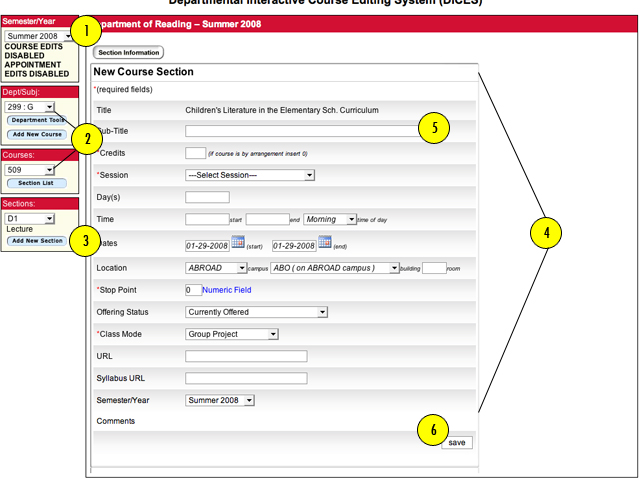Open the Morning time of day dropdown
The width and height of the screenshot is (640, 490).
pos(330,219)
